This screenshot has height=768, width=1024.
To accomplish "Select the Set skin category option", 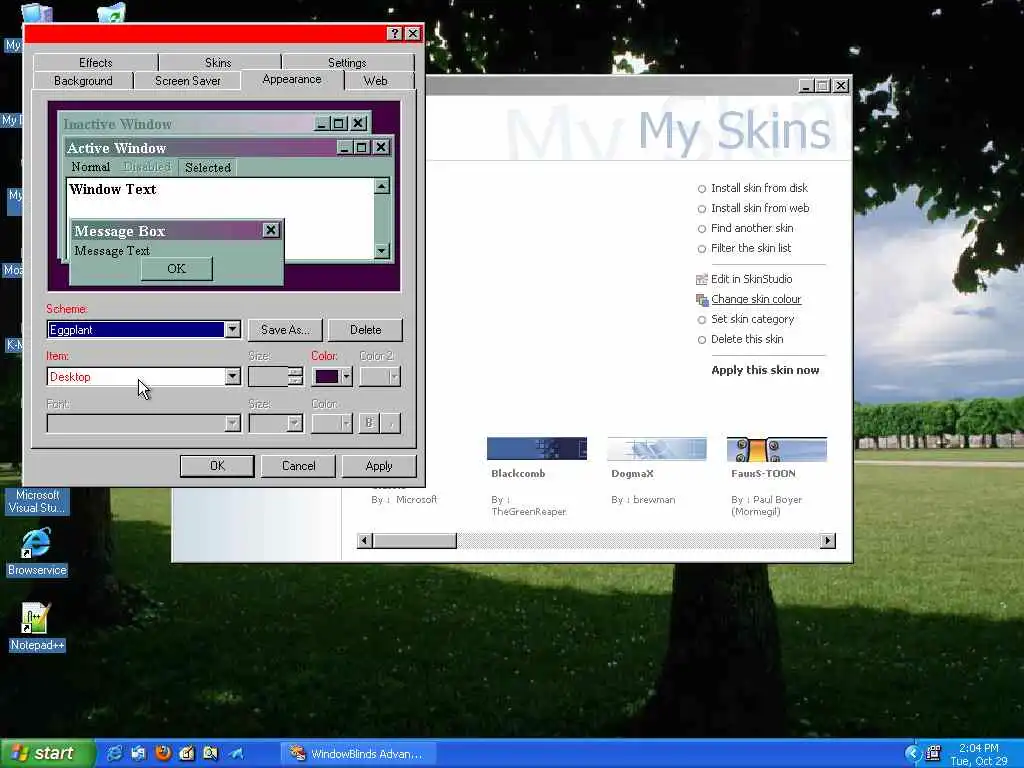I will click(746, 319).
